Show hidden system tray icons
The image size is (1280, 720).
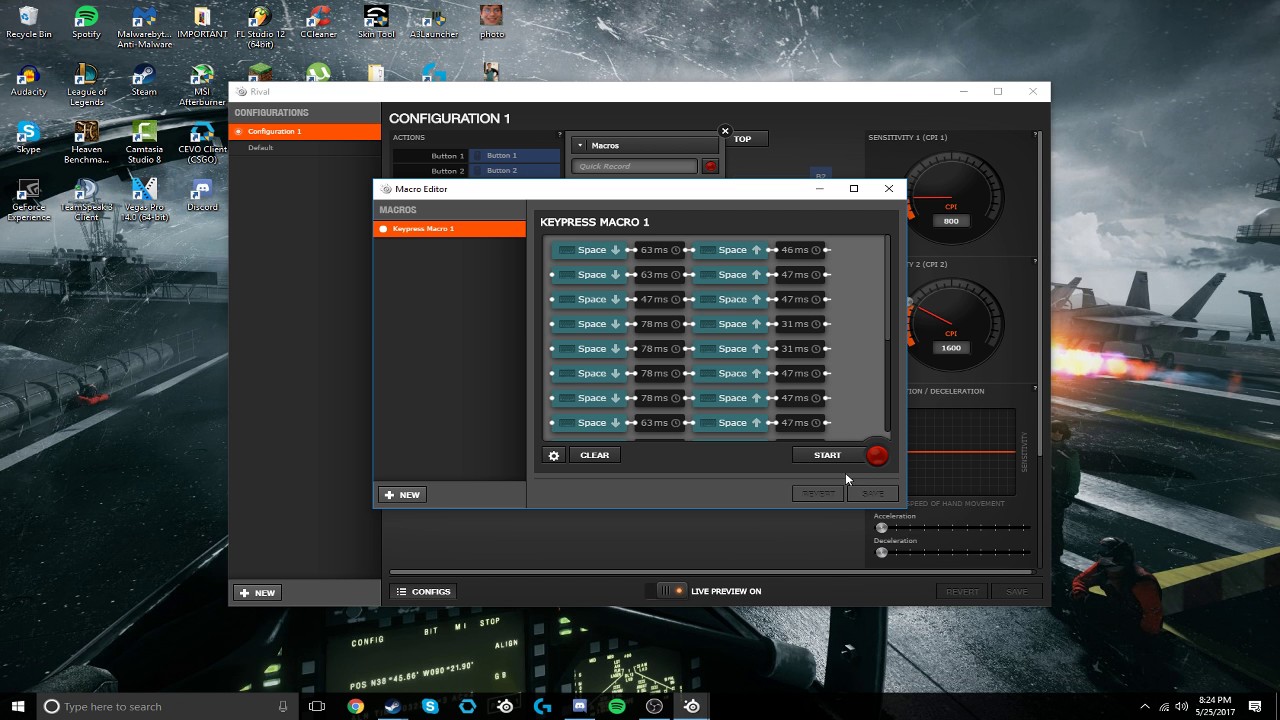[1145, 706]
